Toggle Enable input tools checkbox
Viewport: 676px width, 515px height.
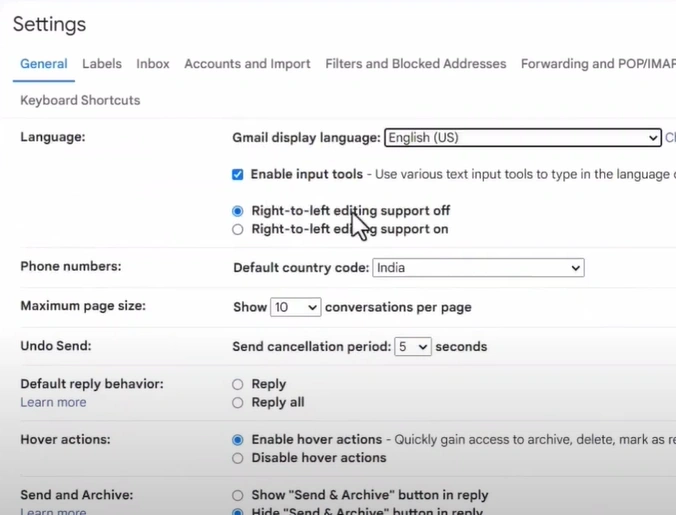(x=238, y=175)
